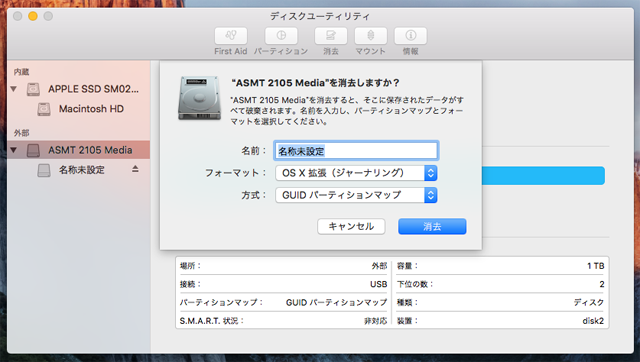Click the 場所 value 外部

[x=379, y=266]
